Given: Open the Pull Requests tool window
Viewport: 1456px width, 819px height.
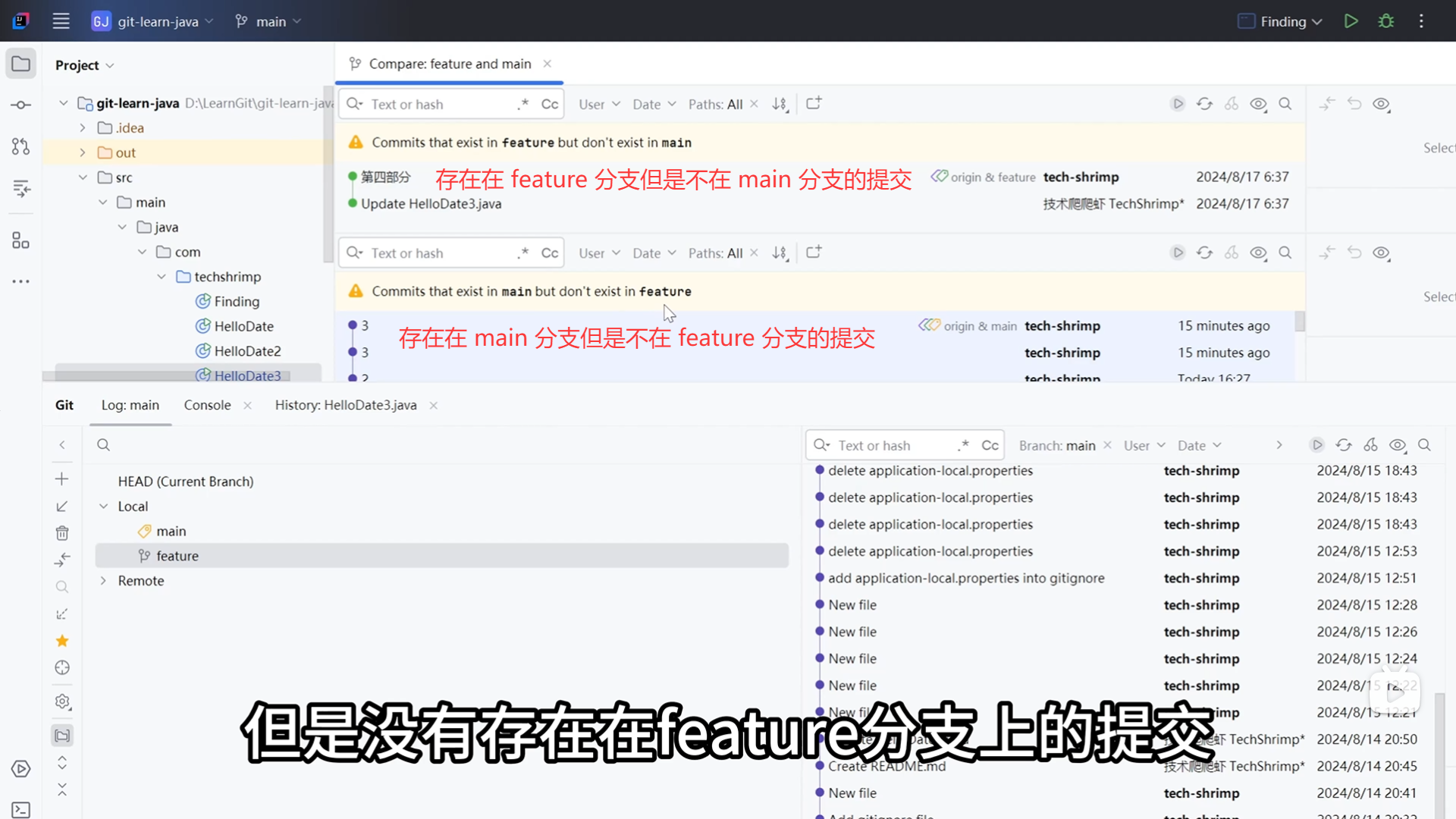Looking at the screenshot, I should [x=20, y=146].
